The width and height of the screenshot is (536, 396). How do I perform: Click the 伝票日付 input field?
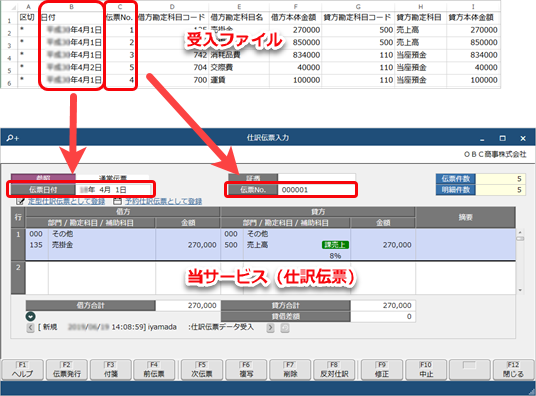[113, 189]
